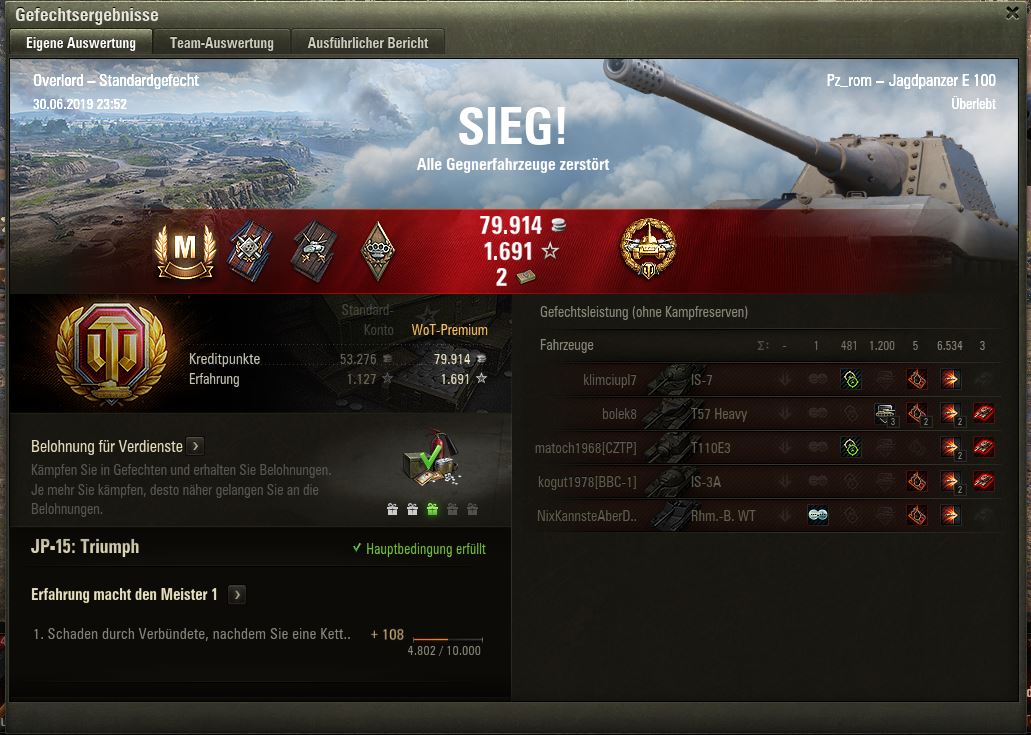Expand Erfahrung macht den Meister 1 arrow
Image resolution: width=1031 pixels, height=735 pixels.
pos(237,594)
